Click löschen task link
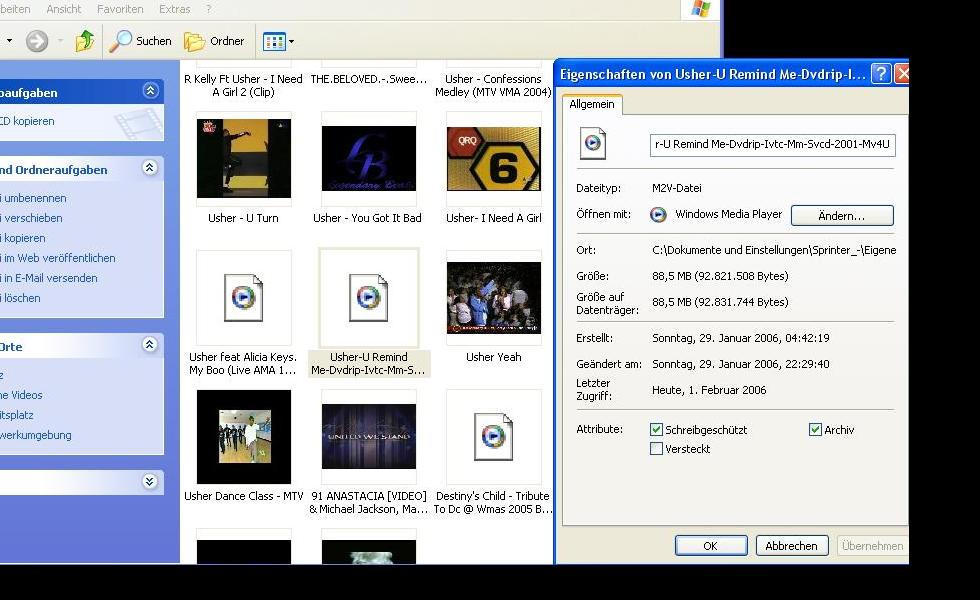This screenshot has height=600, width=980. point(20,298)
